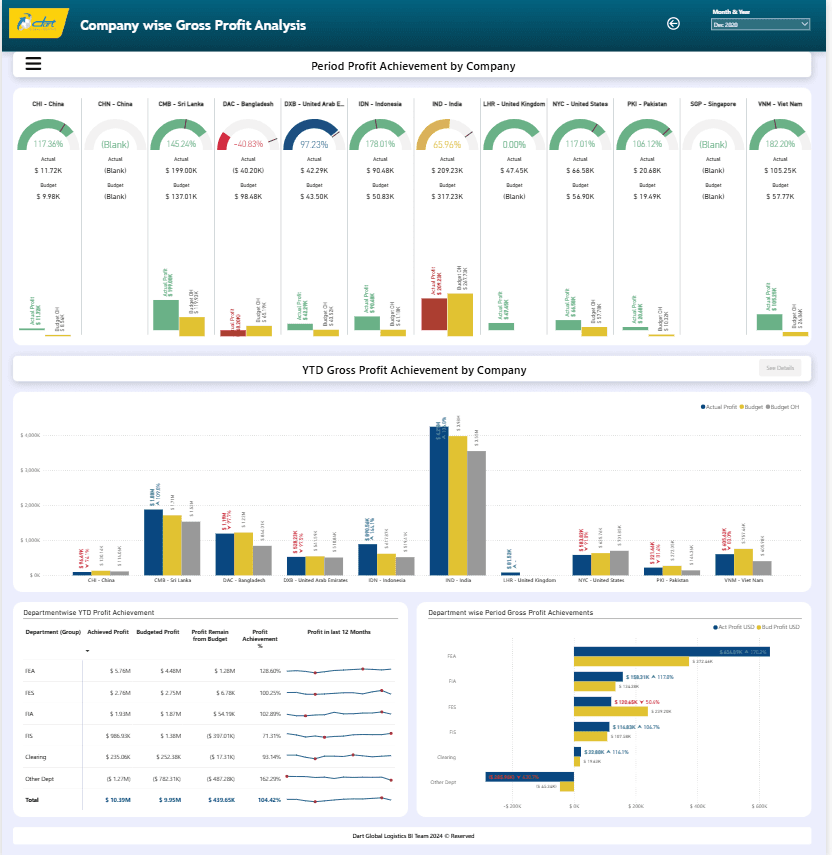Toggle Bud Profit USD legend item

(778, 627)
